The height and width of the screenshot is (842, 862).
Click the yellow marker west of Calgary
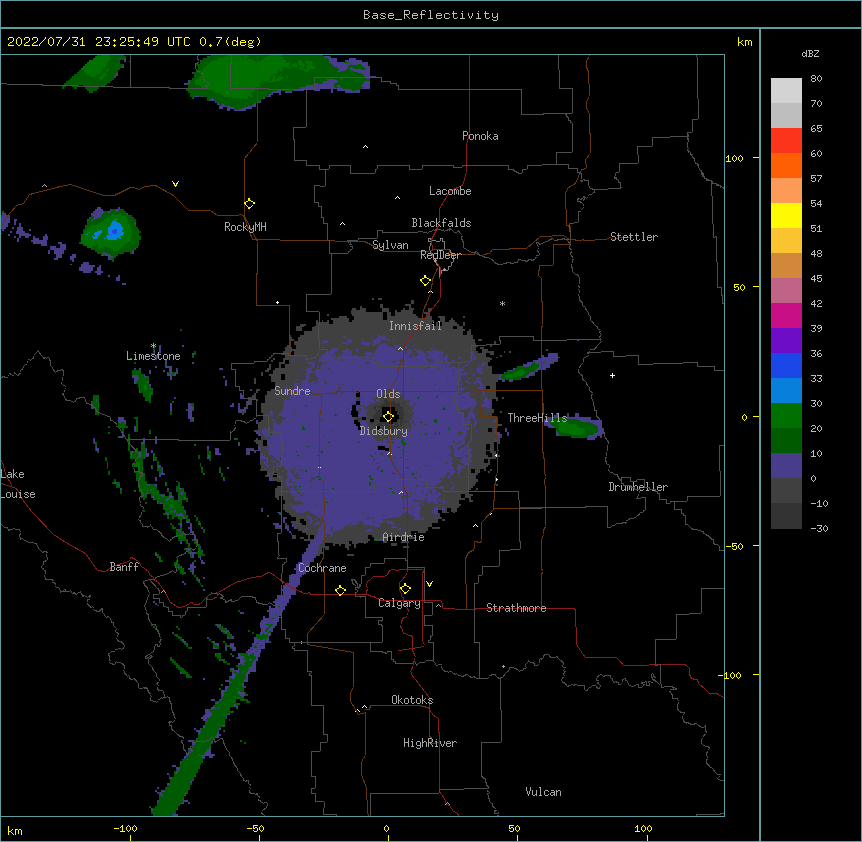[x=340, y=590]
